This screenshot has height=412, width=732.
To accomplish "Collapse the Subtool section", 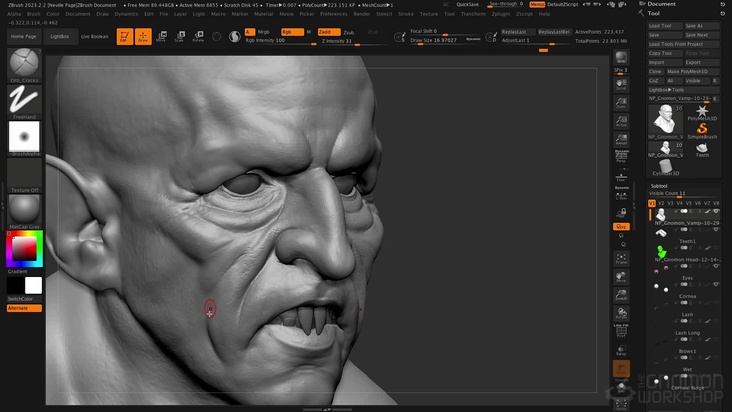I will [x=659, y=185].
